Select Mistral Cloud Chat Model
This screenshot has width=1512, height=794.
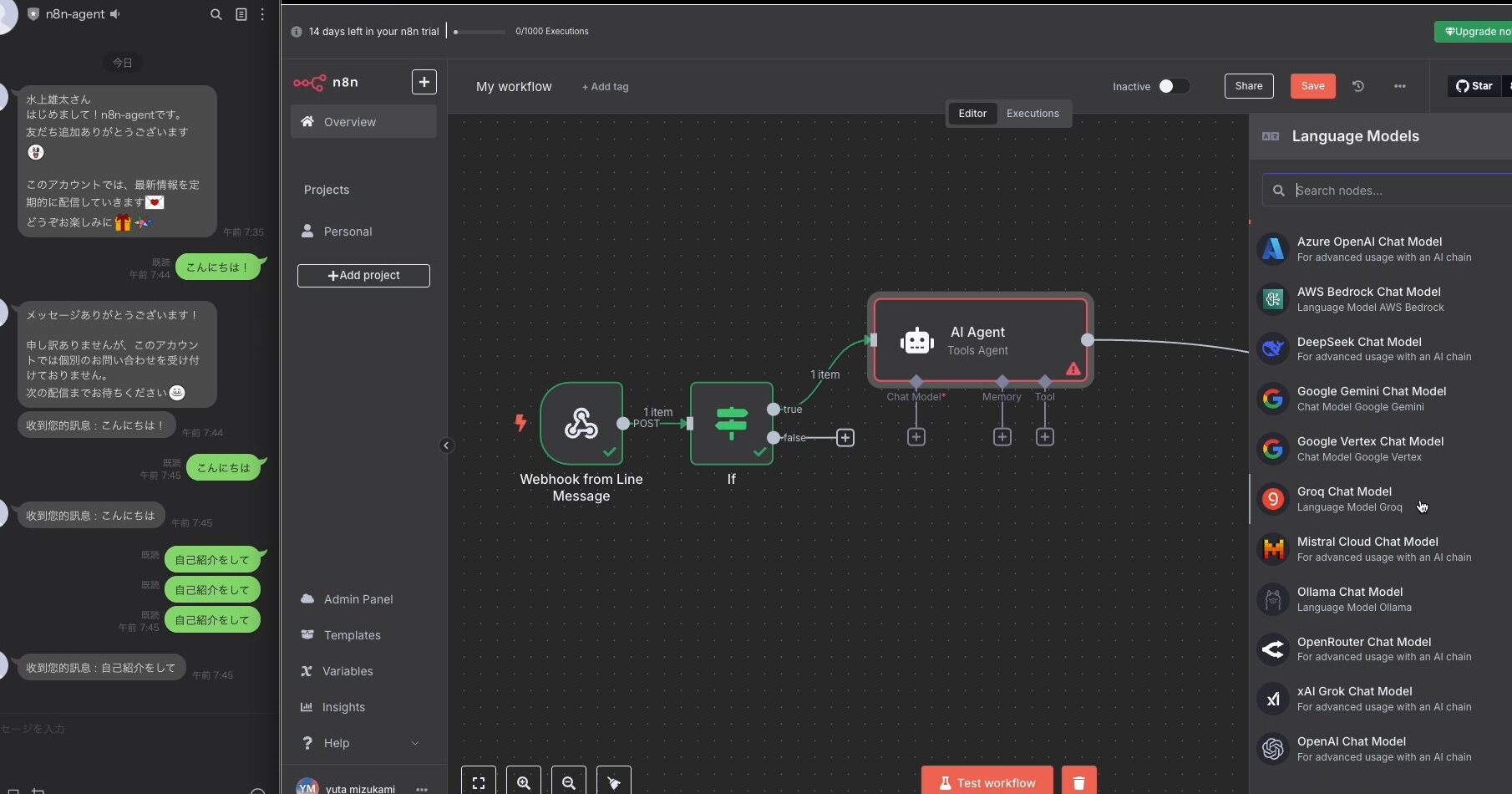coord(1381,549)
